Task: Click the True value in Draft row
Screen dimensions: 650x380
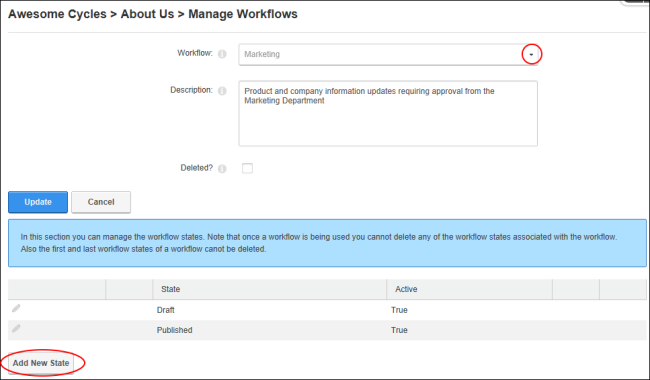Action: pos(399,310)
